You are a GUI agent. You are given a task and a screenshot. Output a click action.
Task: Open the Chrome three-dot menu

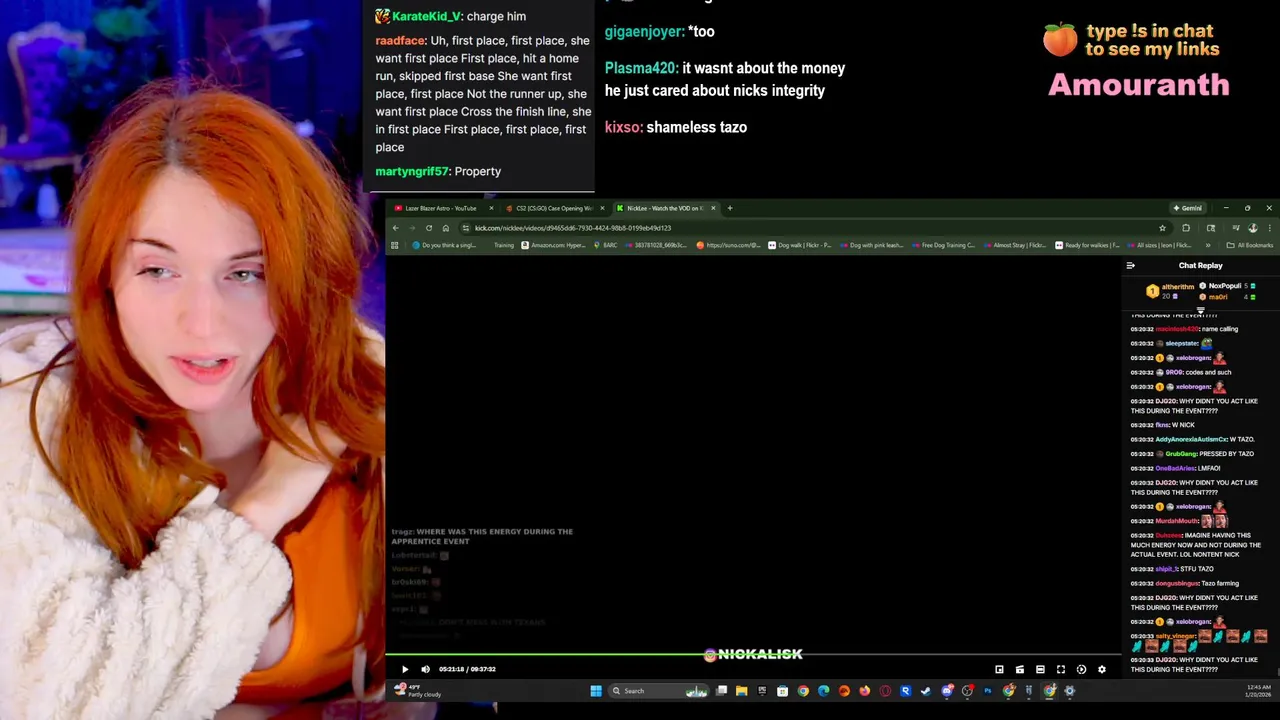1269,228
